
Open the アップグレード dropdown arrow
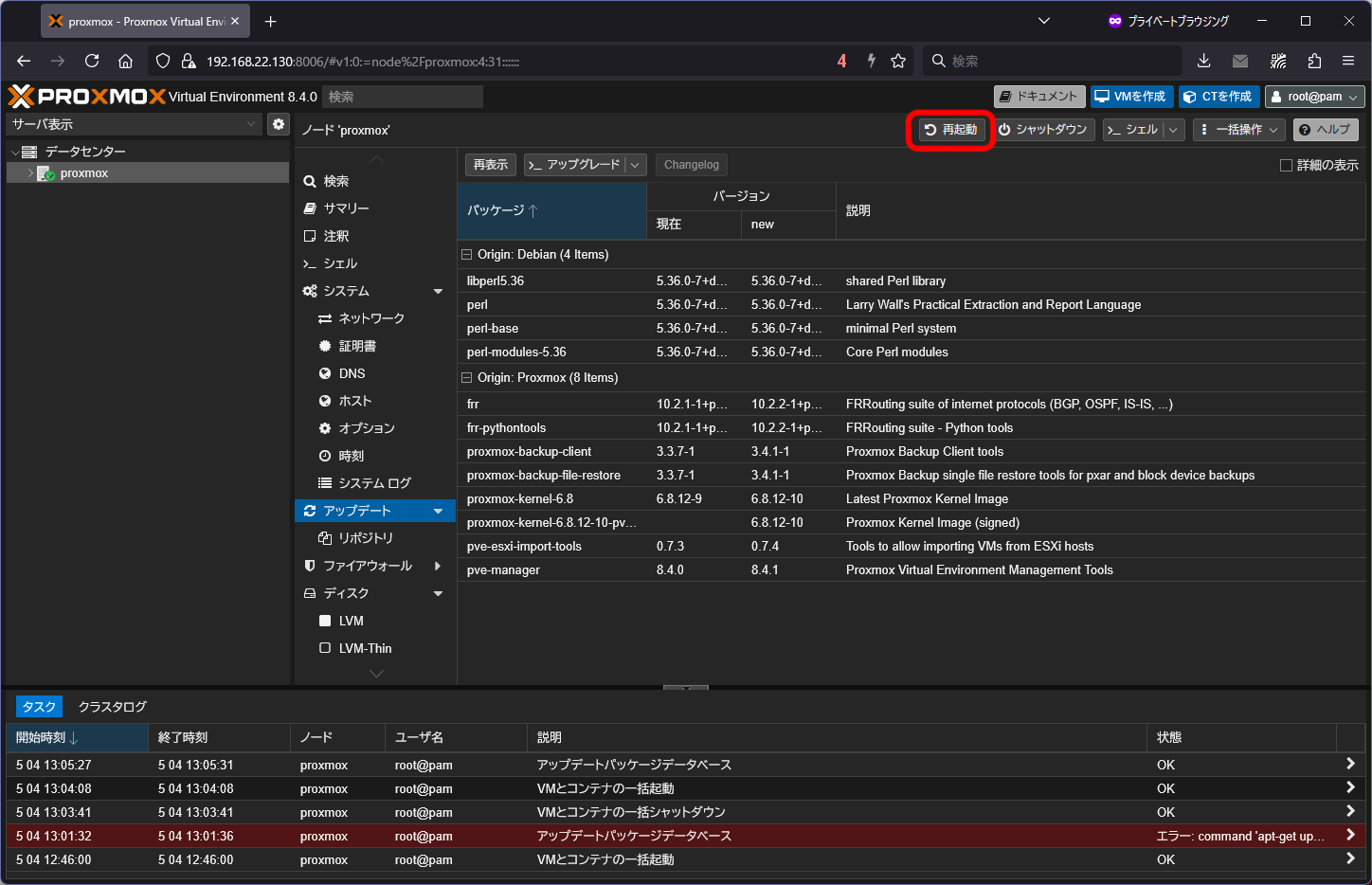coord(636,165)
